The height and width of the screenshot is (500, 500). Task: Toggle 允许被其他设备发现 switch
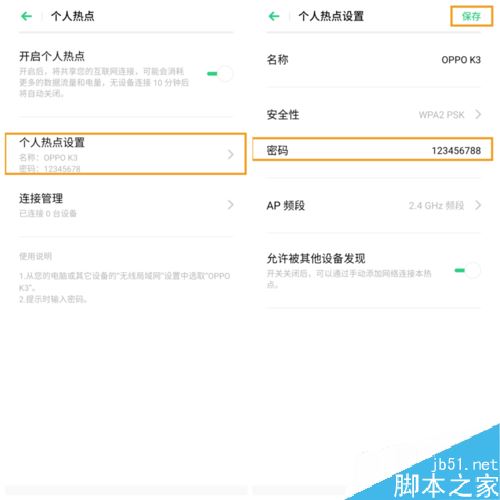(467, 270)
